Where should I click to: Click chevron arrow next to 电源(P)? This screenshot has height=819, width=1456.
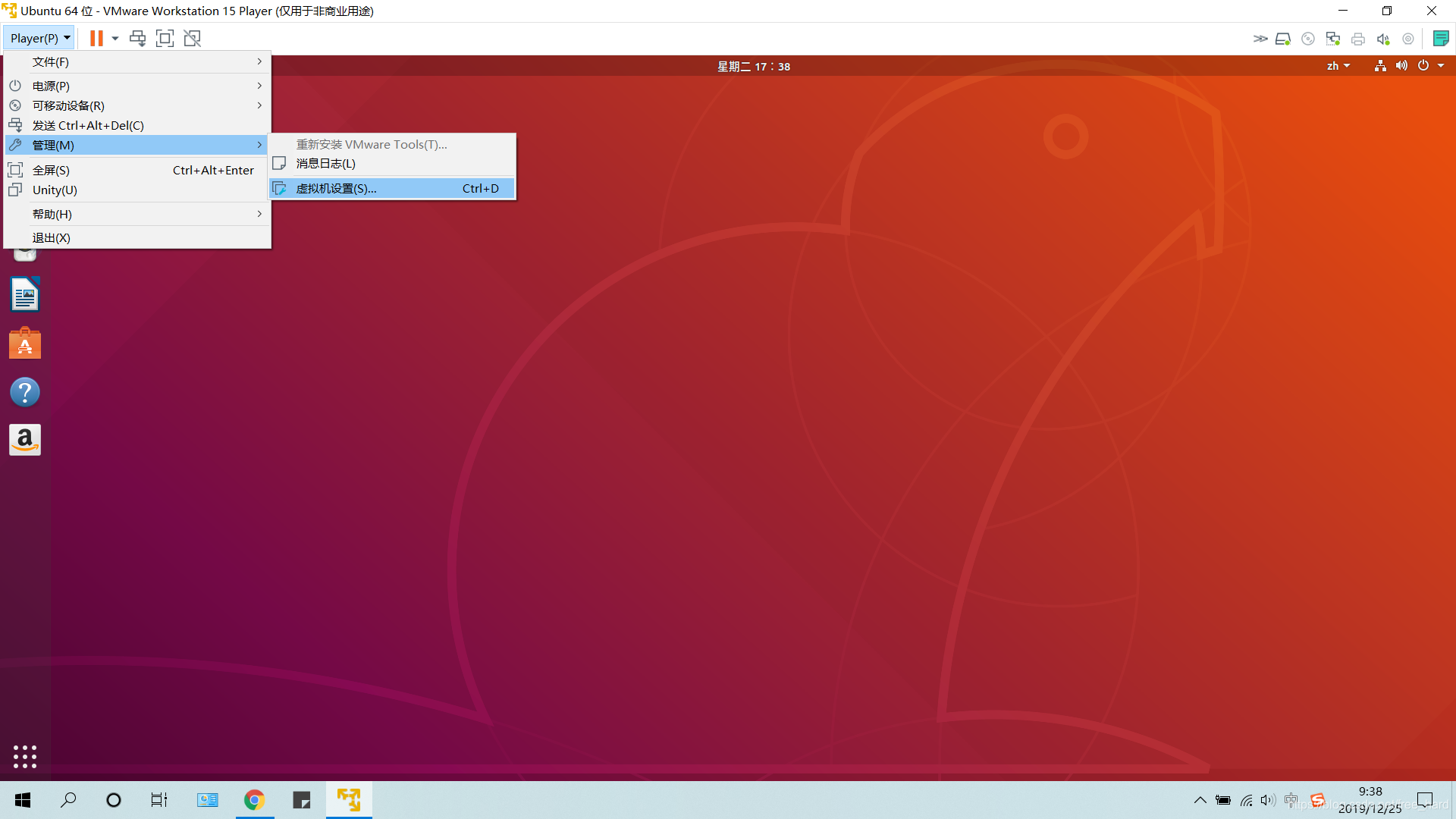[259, 86]
